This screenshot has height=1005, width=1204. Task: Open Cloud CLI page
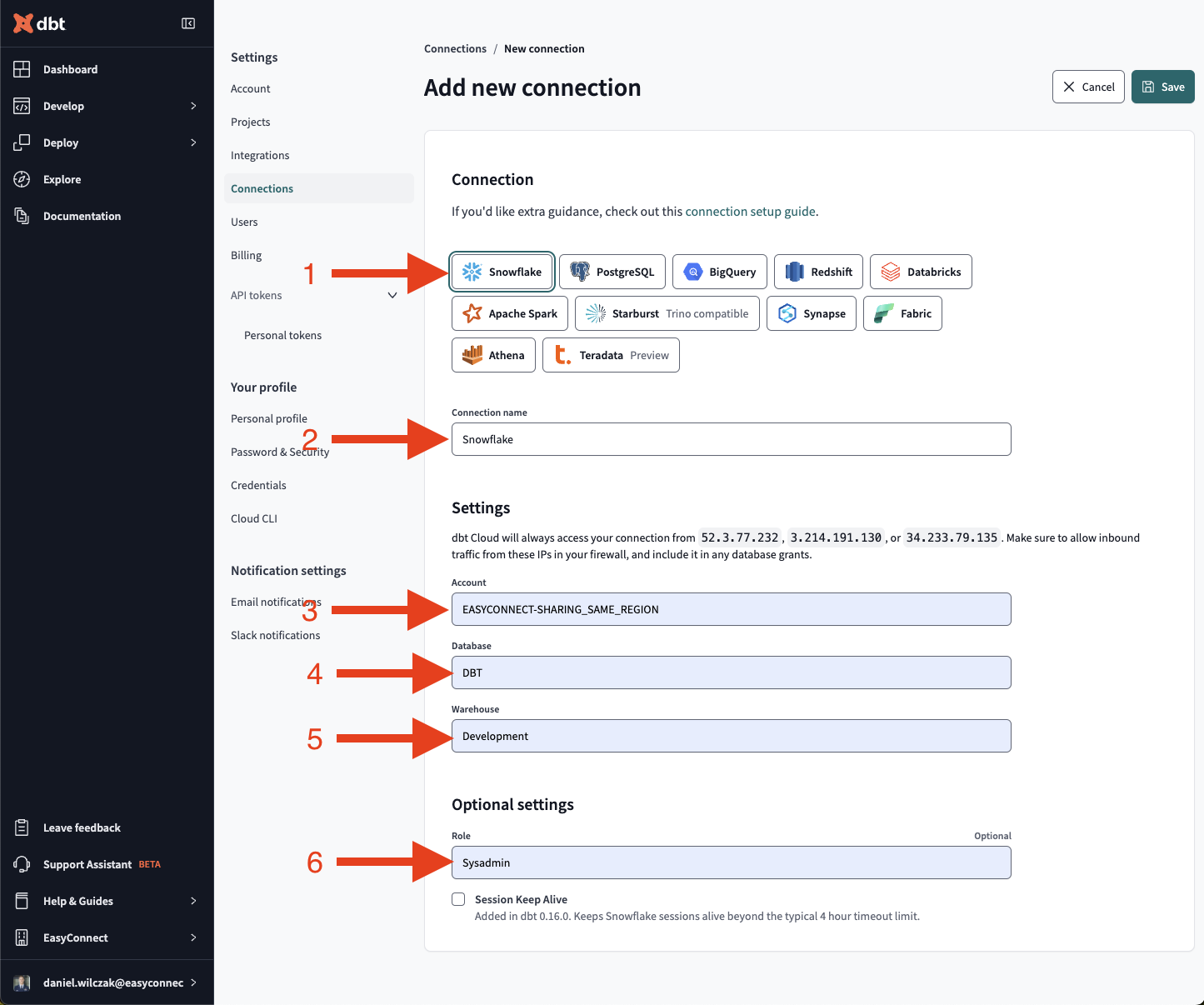coord(254,518)
